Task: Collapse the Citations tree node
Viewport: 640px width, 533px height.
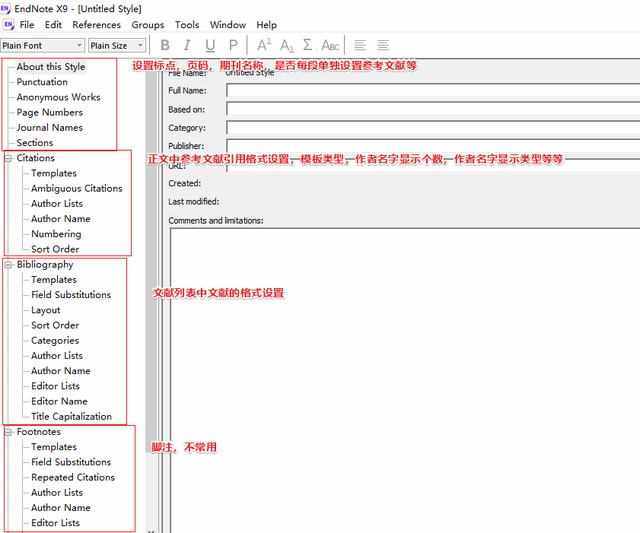Action: point(8,158)
